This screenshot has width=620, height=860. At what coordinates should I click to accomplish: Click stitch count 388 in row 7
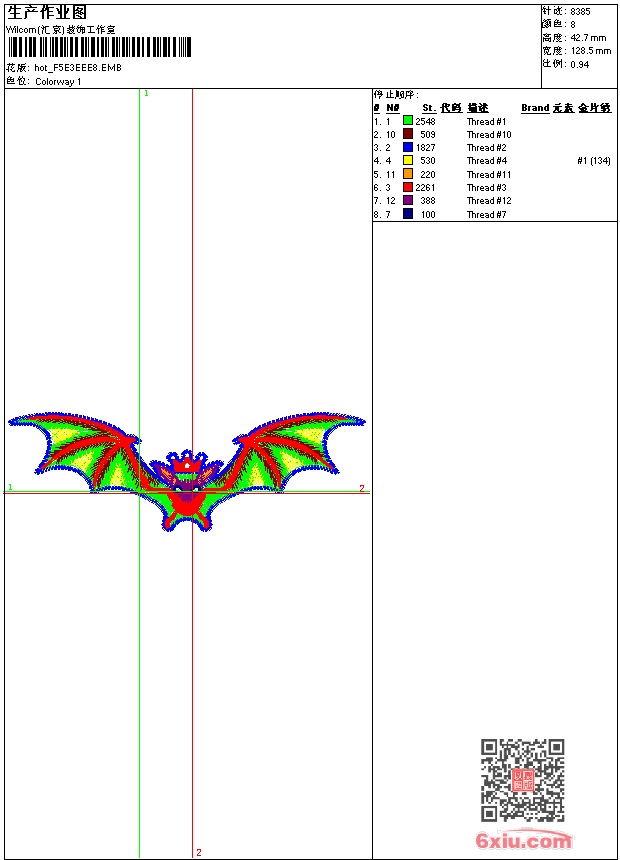click(x=428, y=201)
